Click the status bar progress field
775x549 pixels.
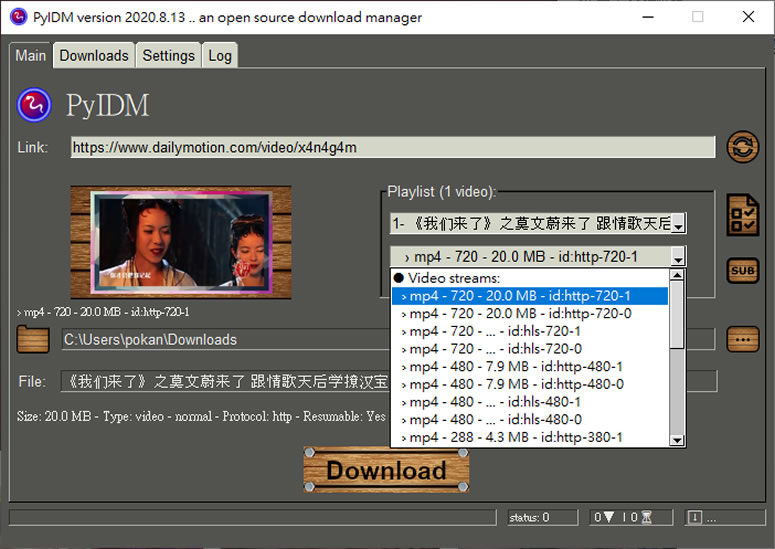click(253, 517)
